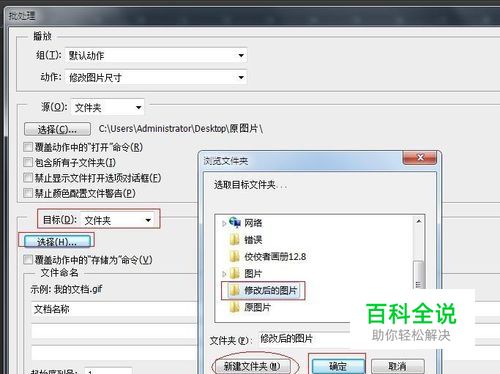Select the 错误 folder icon
Screen dimensions: 500x374
pos(235,240)
